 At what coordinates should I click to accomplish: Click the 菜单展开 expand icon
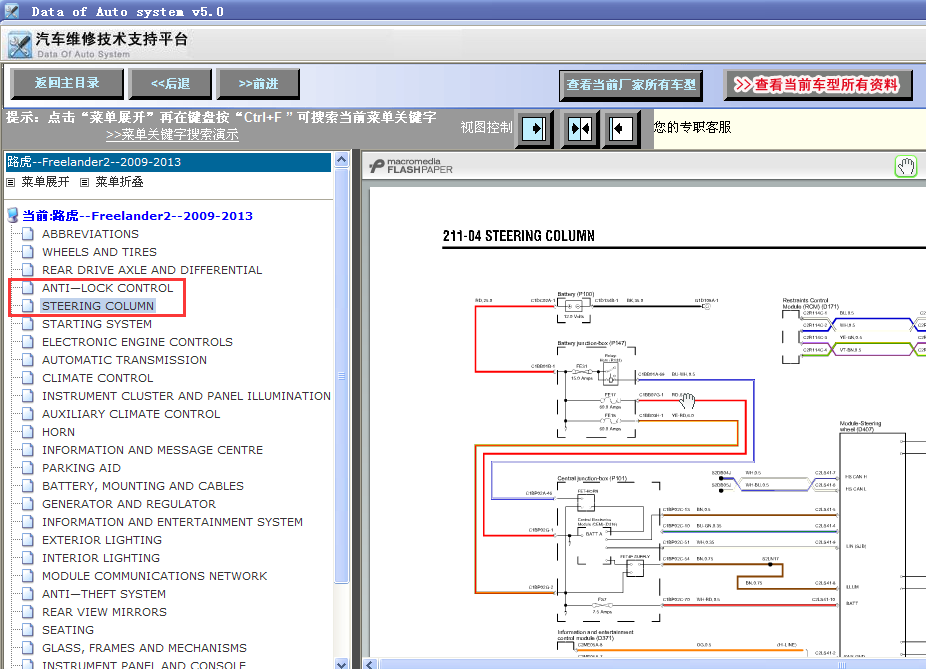(11, 182)
